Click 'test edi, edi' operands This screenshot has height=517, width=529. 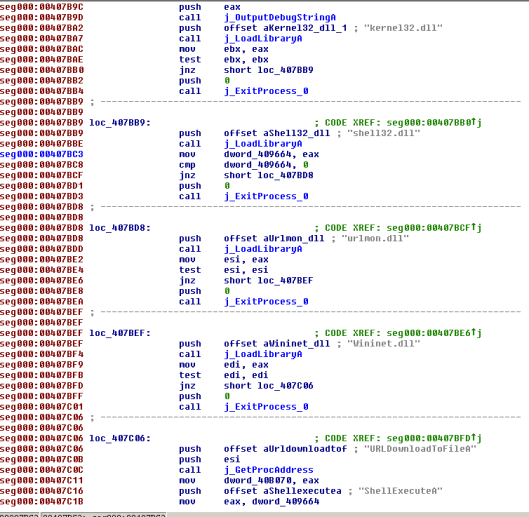pos(246,375)
